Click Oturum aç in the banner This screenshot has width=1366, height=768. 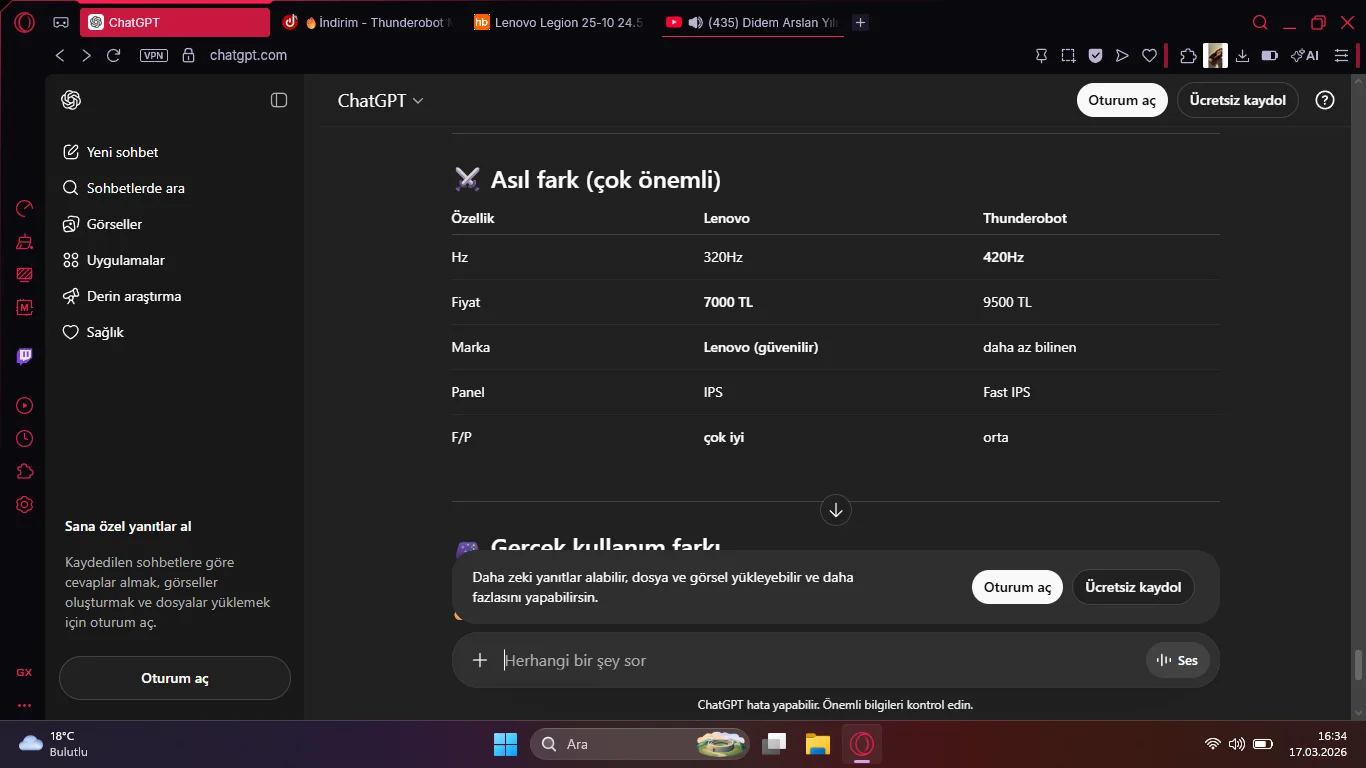[x=1017, y=587]
